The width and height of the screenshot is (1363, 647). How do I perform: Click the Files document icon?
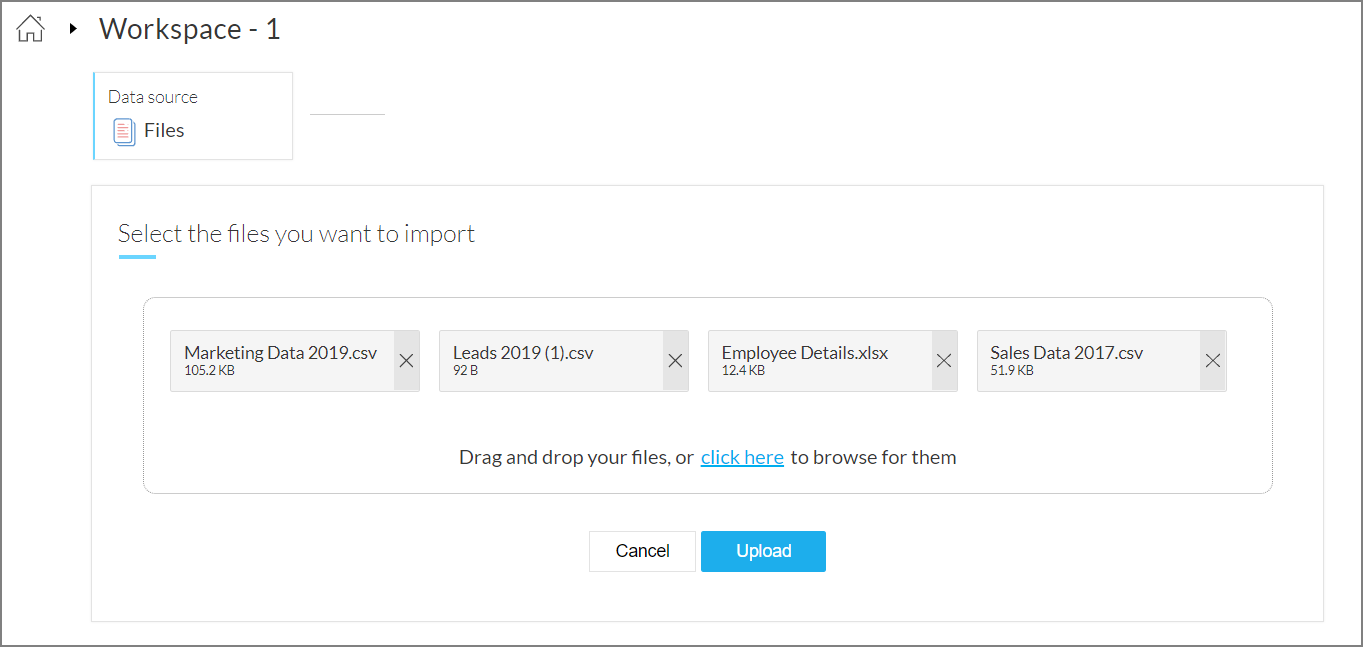click(x=124, y=131)
